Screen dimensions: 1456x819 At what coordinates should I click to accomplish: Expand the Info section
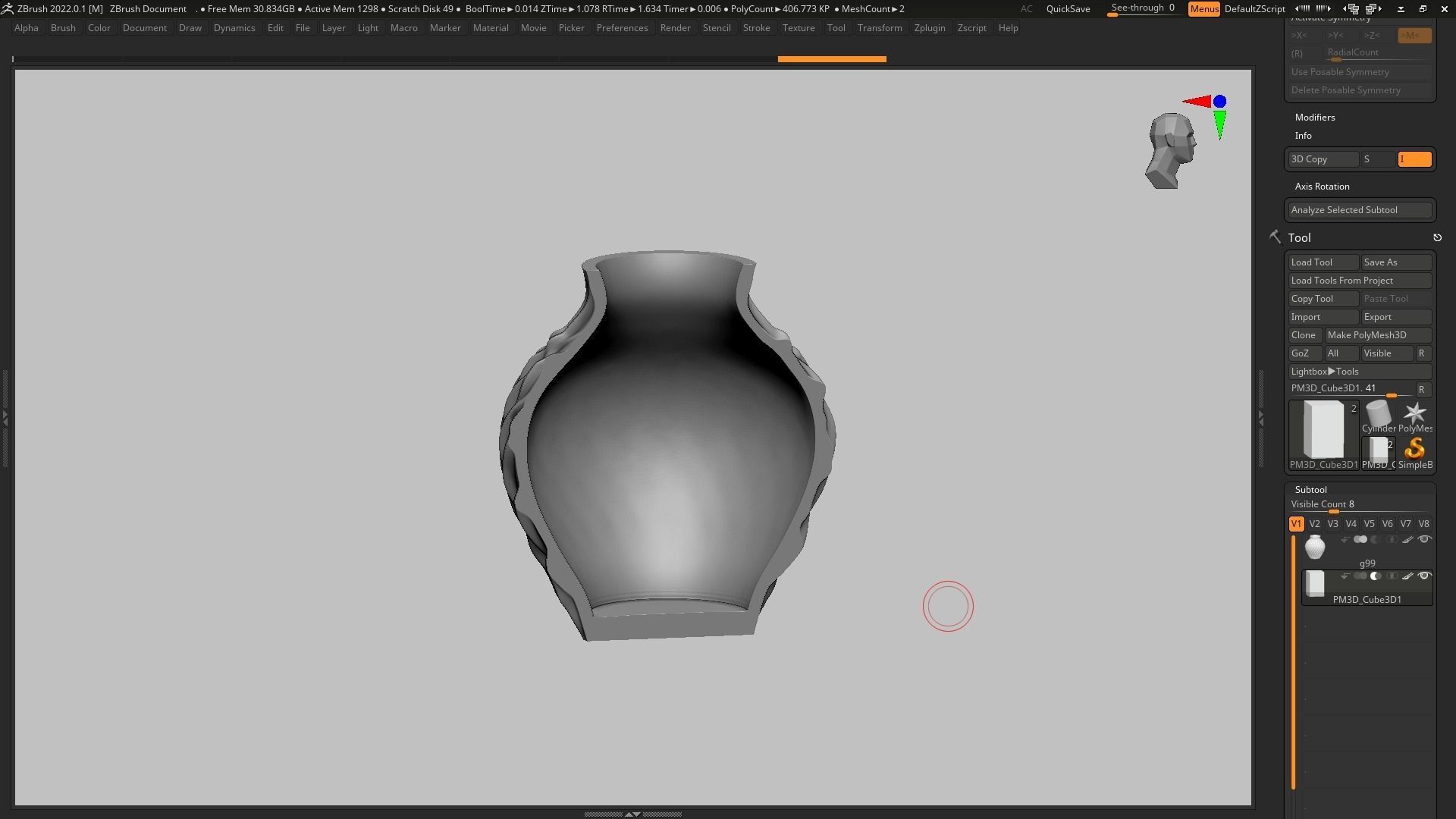pos(1303,136)
